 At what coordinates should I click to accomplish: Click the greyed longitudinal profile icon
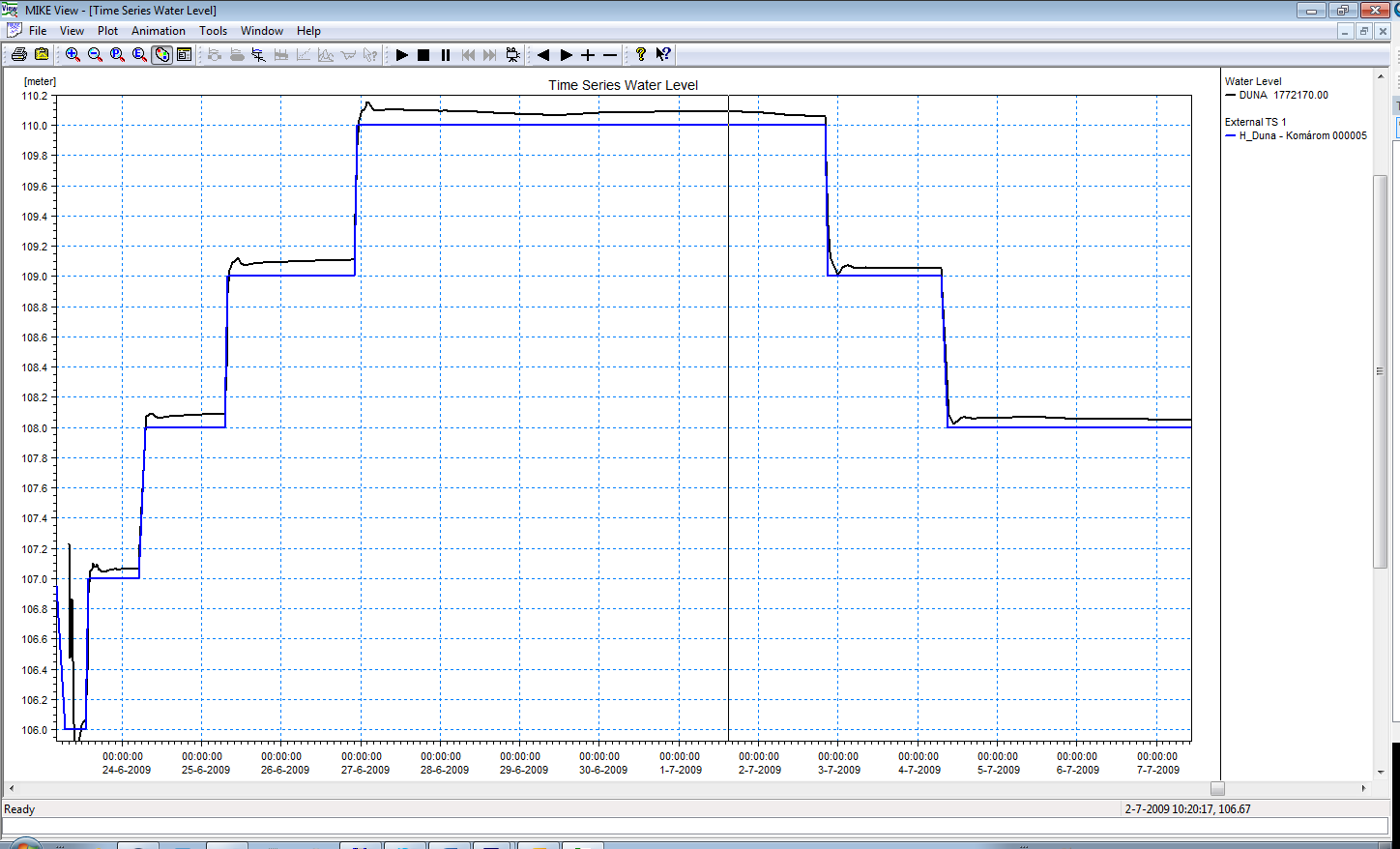tap(348, 55)
